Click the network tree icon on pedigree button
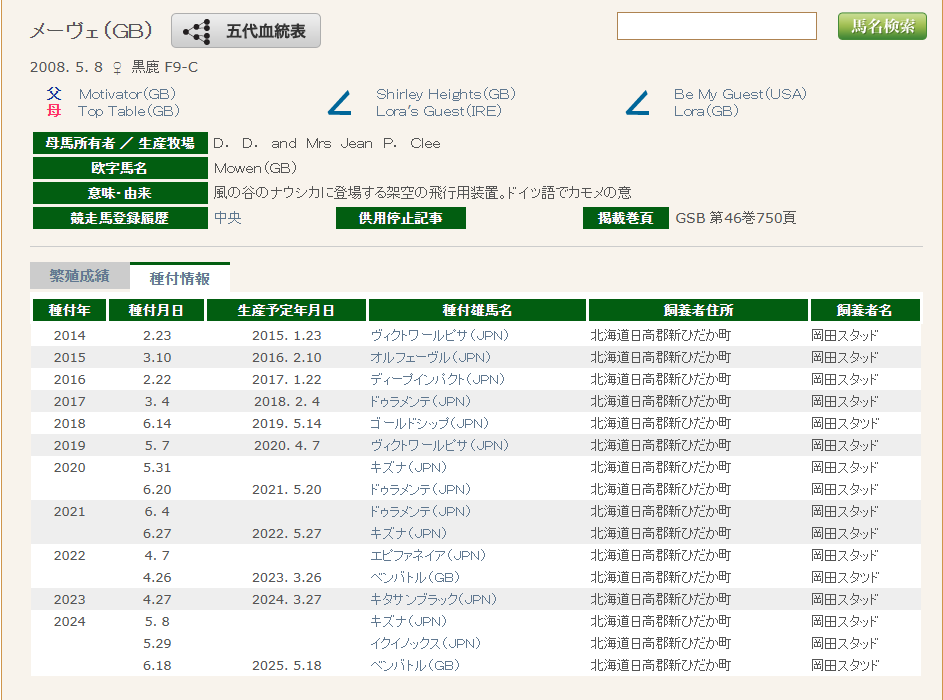Viewport: 943px width, 700px height. [197, 31]
